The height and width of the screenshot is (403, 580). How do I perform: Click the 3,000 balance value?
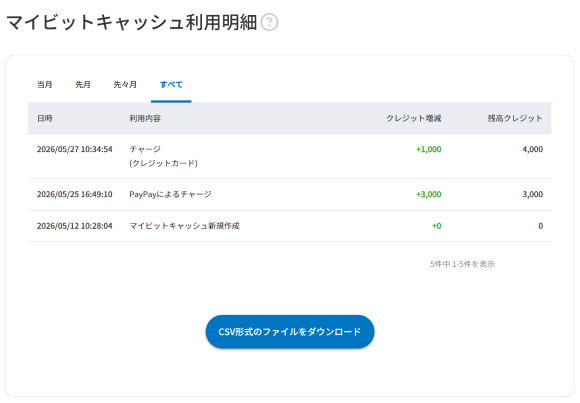[533, 194]
